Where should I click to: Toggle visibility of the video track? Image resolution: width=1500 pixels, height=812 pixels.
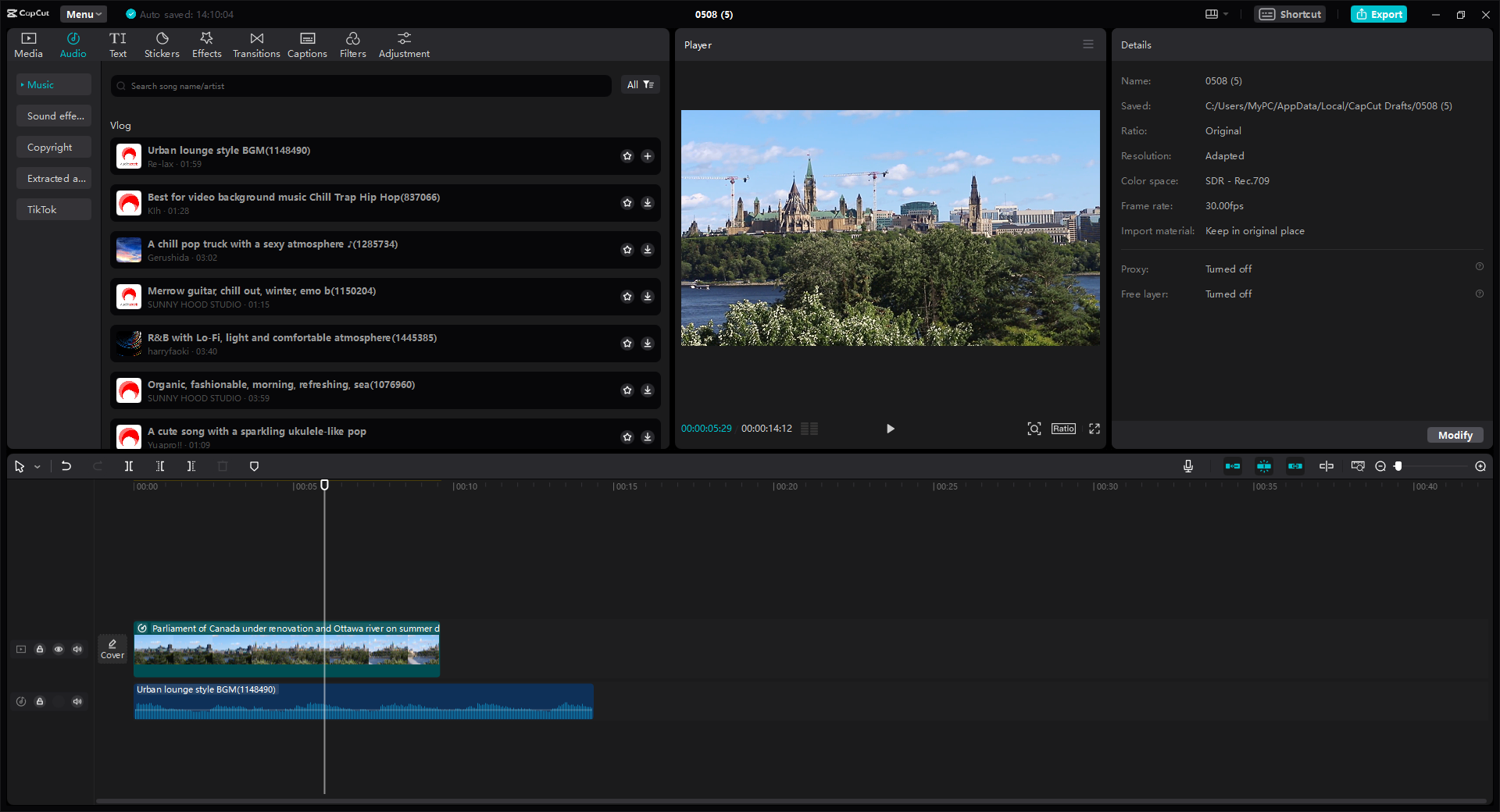[x=59, y=649]
